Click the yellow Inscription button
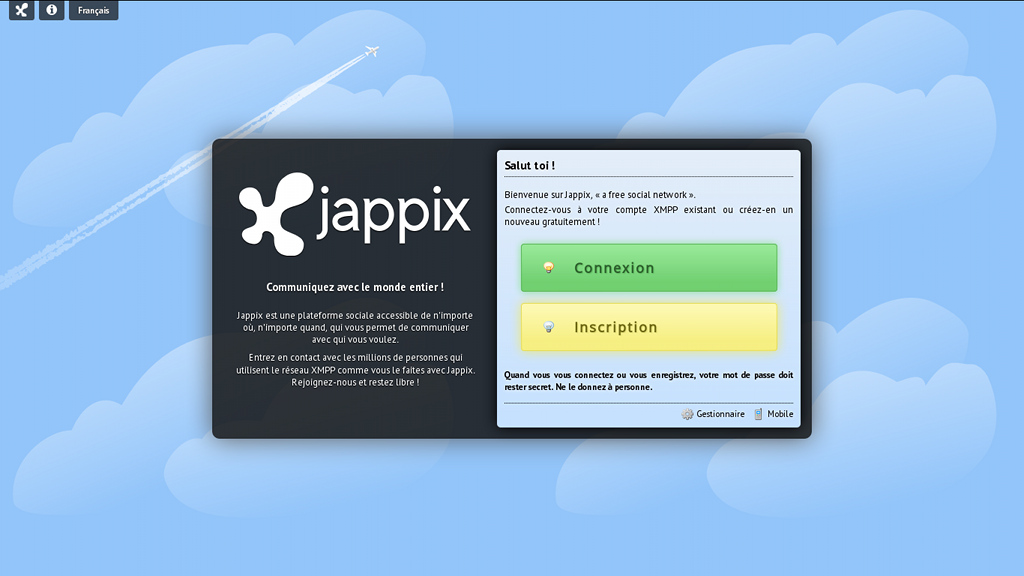The image size is (1024, 576). point(649,327)
